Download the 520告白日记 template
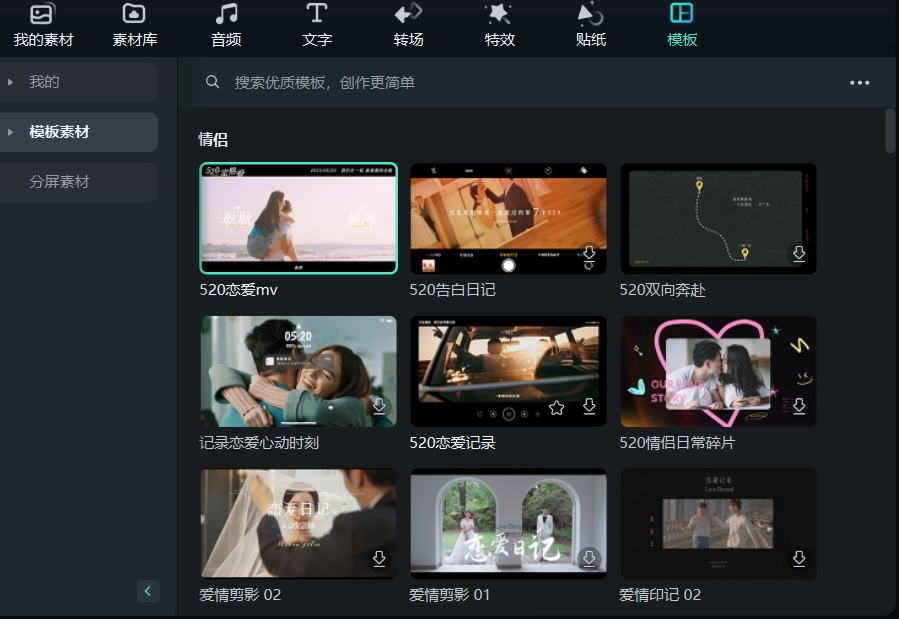The width and height of the screenshot is (899, 619). [589, 254]
